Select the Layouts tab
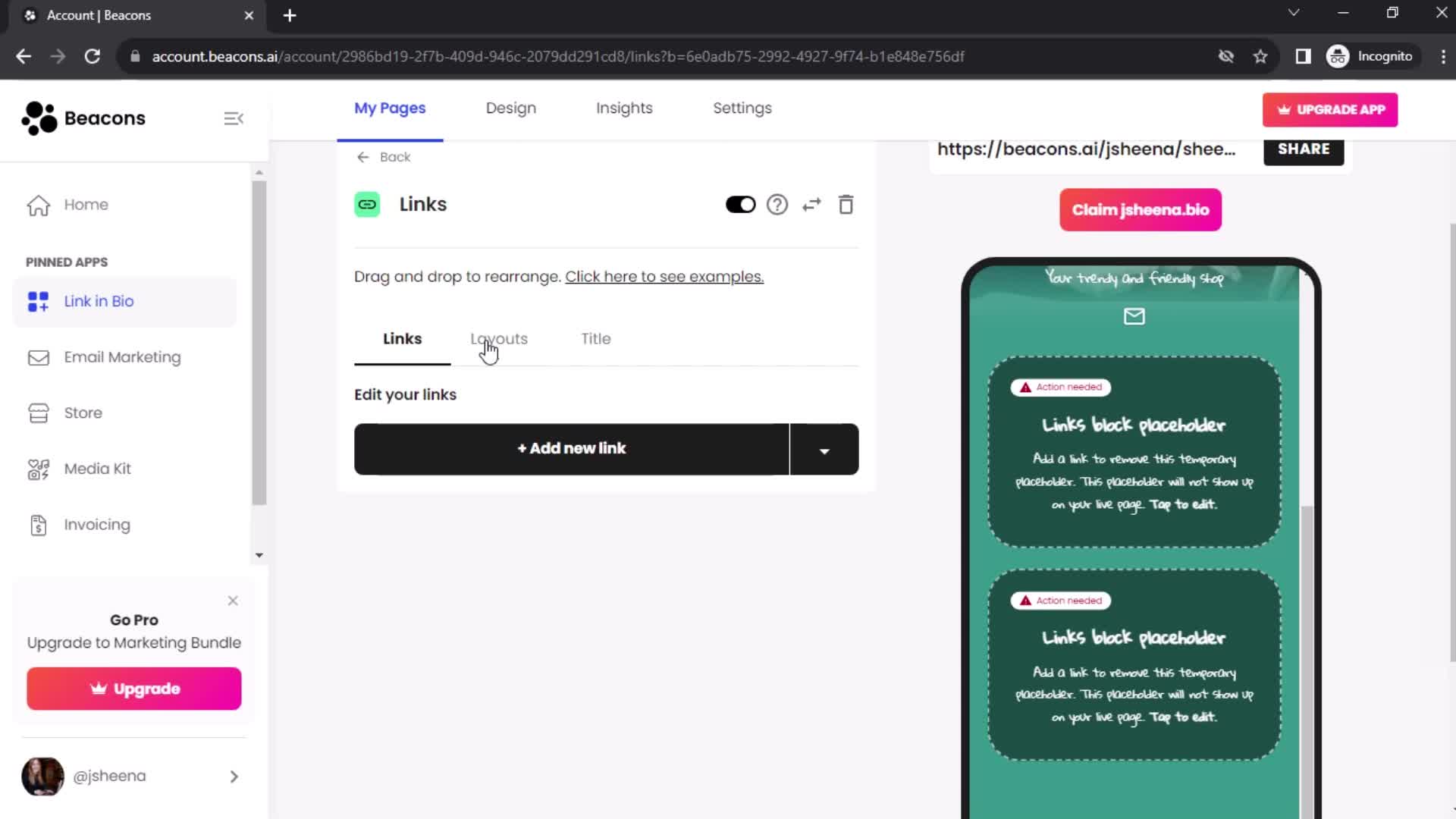Image resolution: width=1456 pixels, height=819 pixels. tap(499, 338)
